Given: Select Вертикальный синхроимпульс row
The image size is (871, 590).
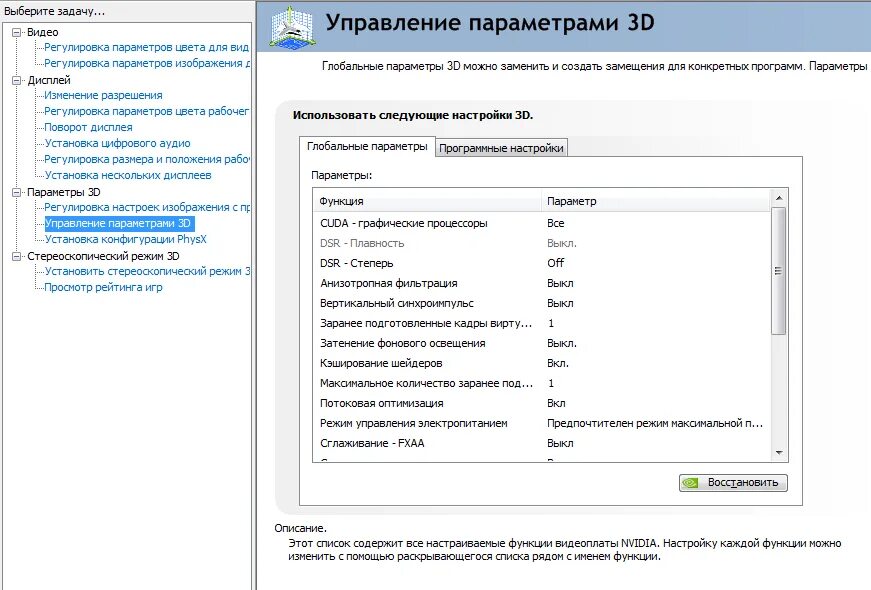Looking at the screenshot, I should 542,303.
